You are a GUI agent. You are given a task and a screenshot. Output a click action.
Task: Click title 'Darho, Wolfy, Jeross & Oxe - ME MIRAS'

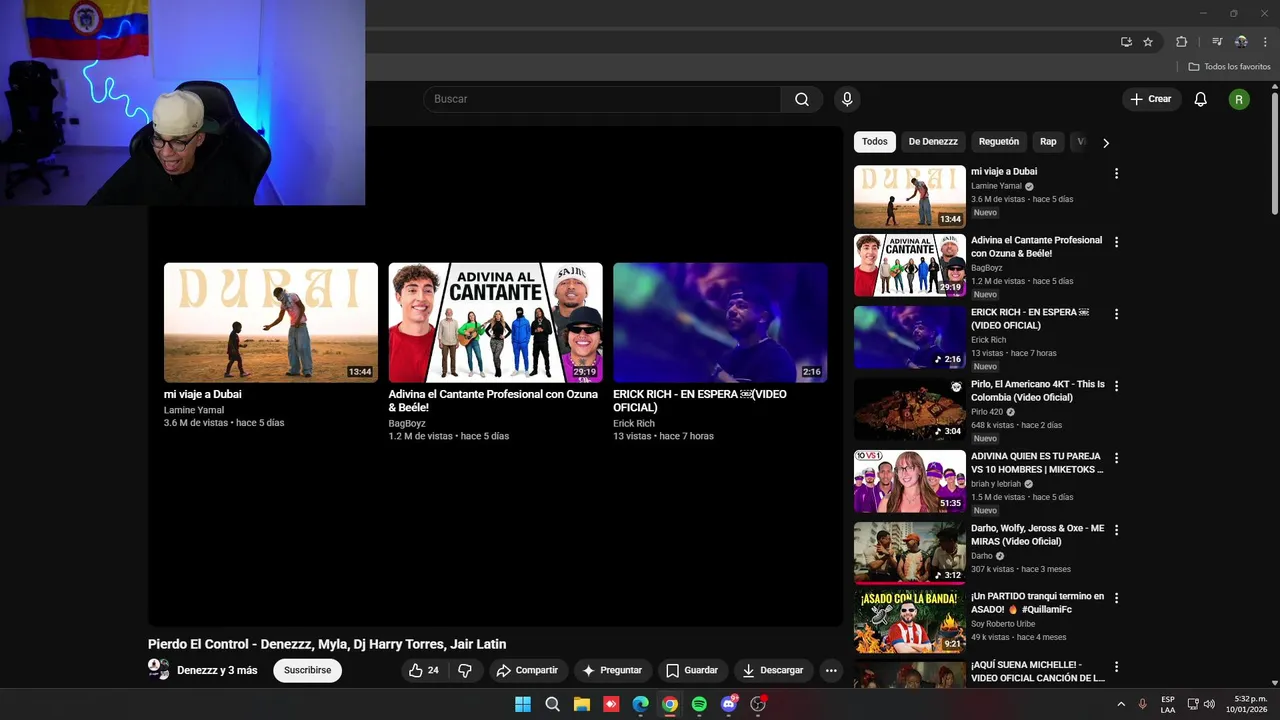coord(1038,535)
